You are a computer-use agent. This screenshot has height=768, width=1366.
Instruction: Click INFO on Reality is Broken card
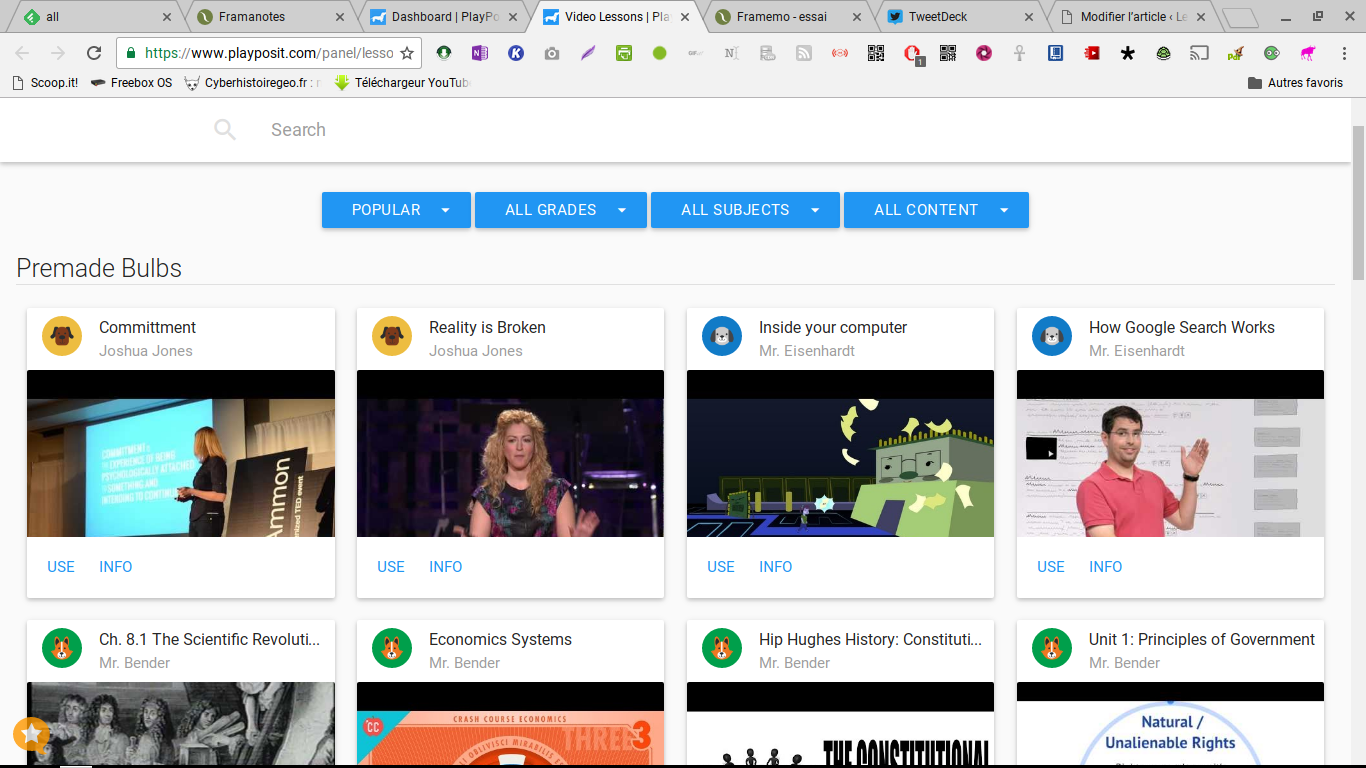(x=446, y=567)
